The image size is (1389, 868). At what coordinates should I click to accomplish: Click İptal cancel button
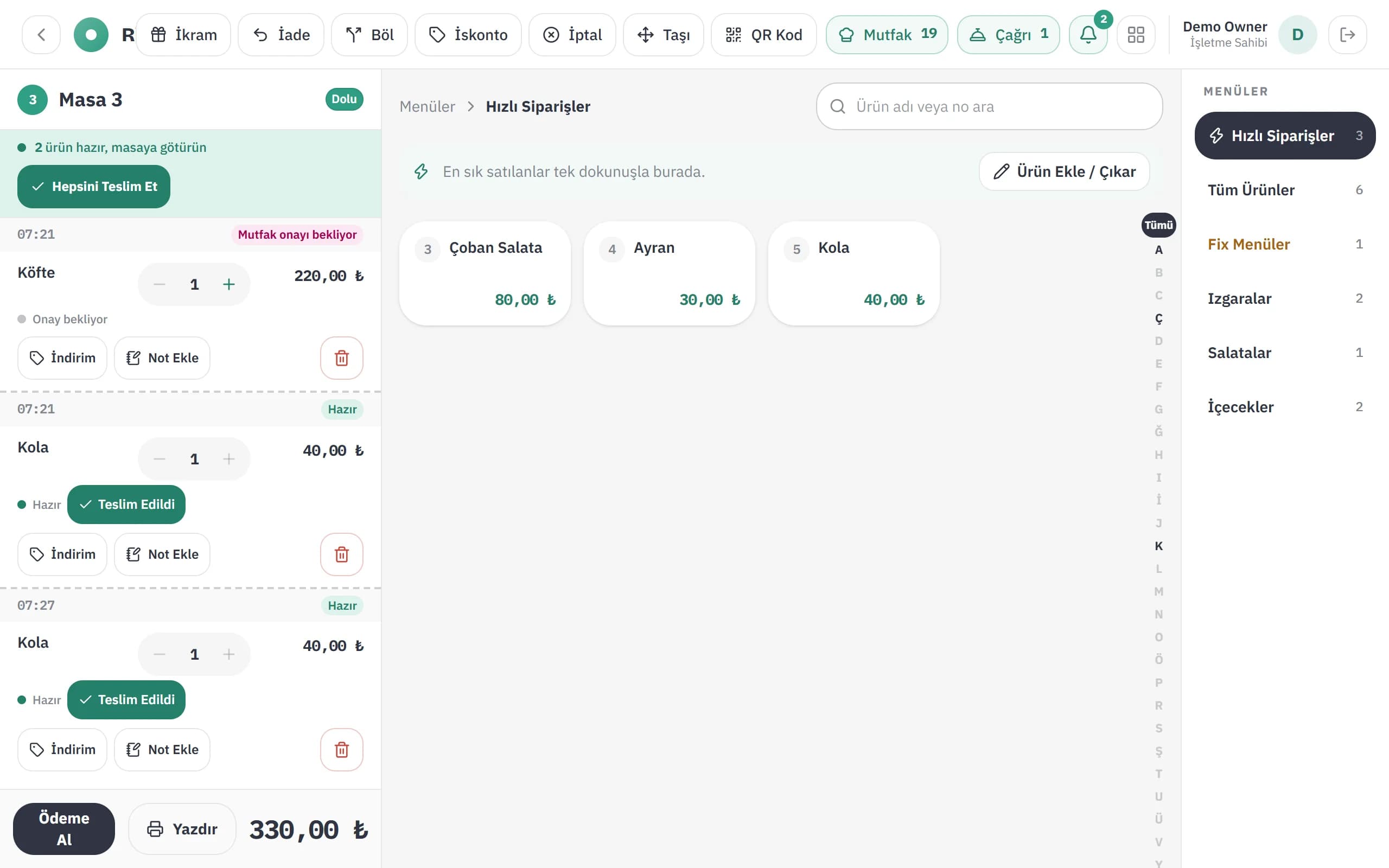tap(572, 34)
